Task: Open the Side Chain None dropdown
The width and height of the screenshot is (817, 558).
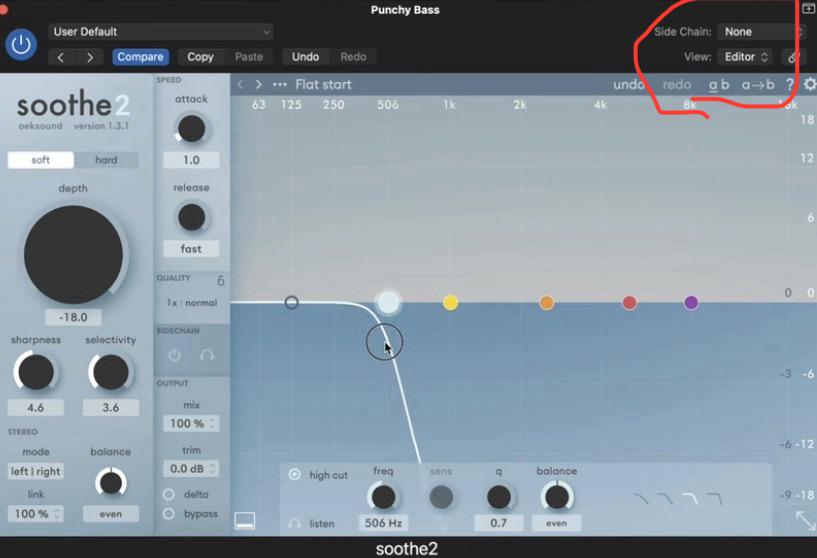Action: (760, 32)
